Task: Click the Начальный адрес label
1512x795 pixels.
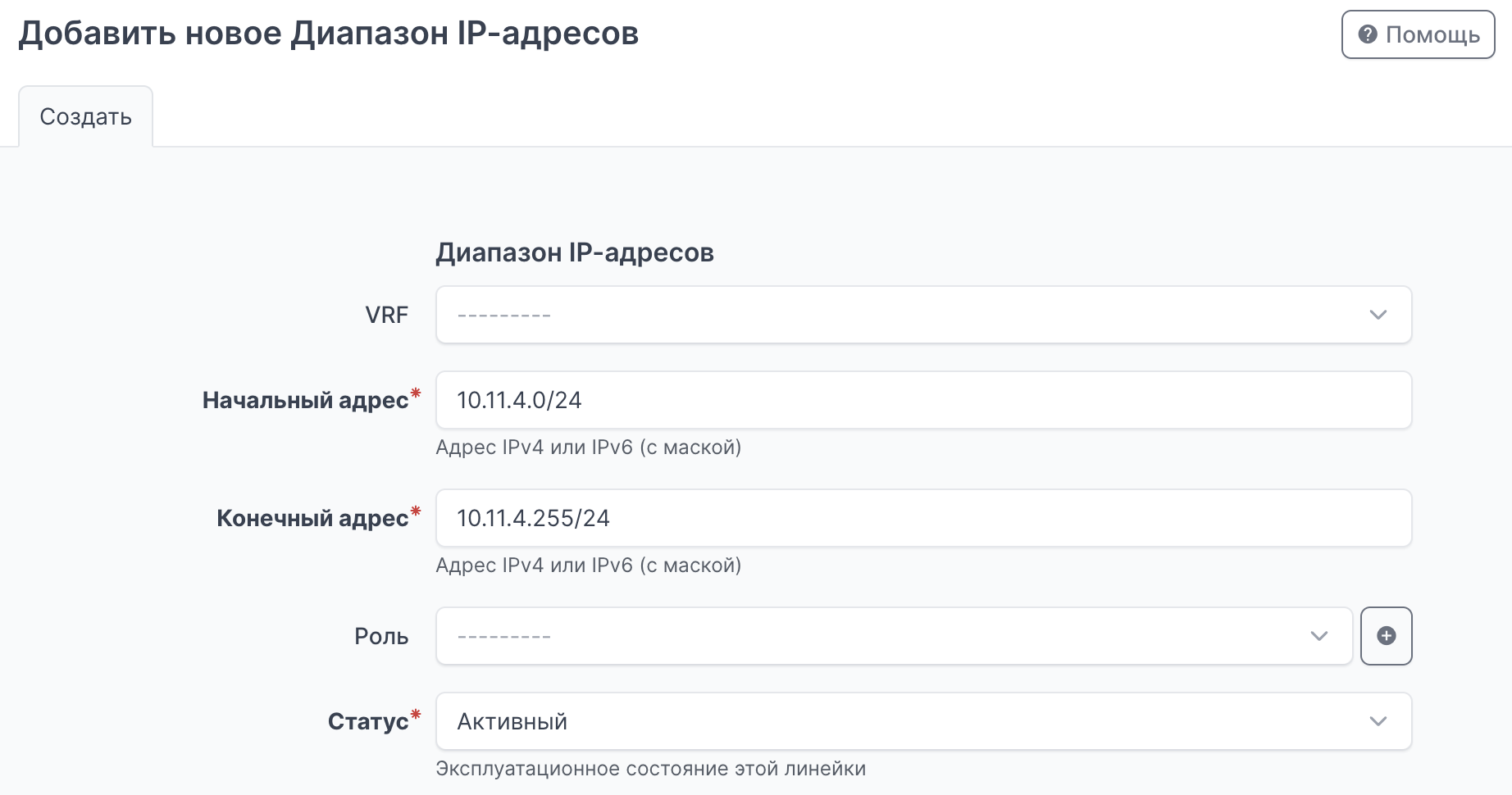Action: pyautogui.click(x=305, y=400)
